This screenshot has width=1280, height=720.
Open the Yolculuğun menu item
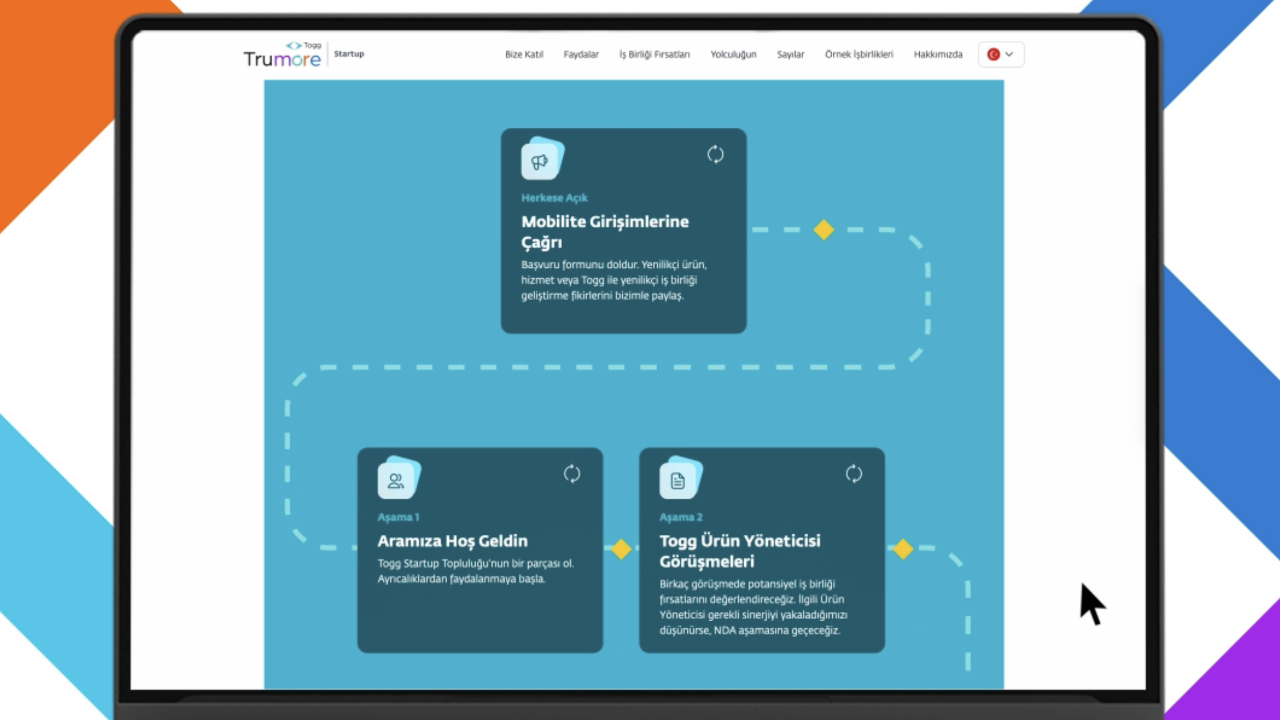[733, 55]
